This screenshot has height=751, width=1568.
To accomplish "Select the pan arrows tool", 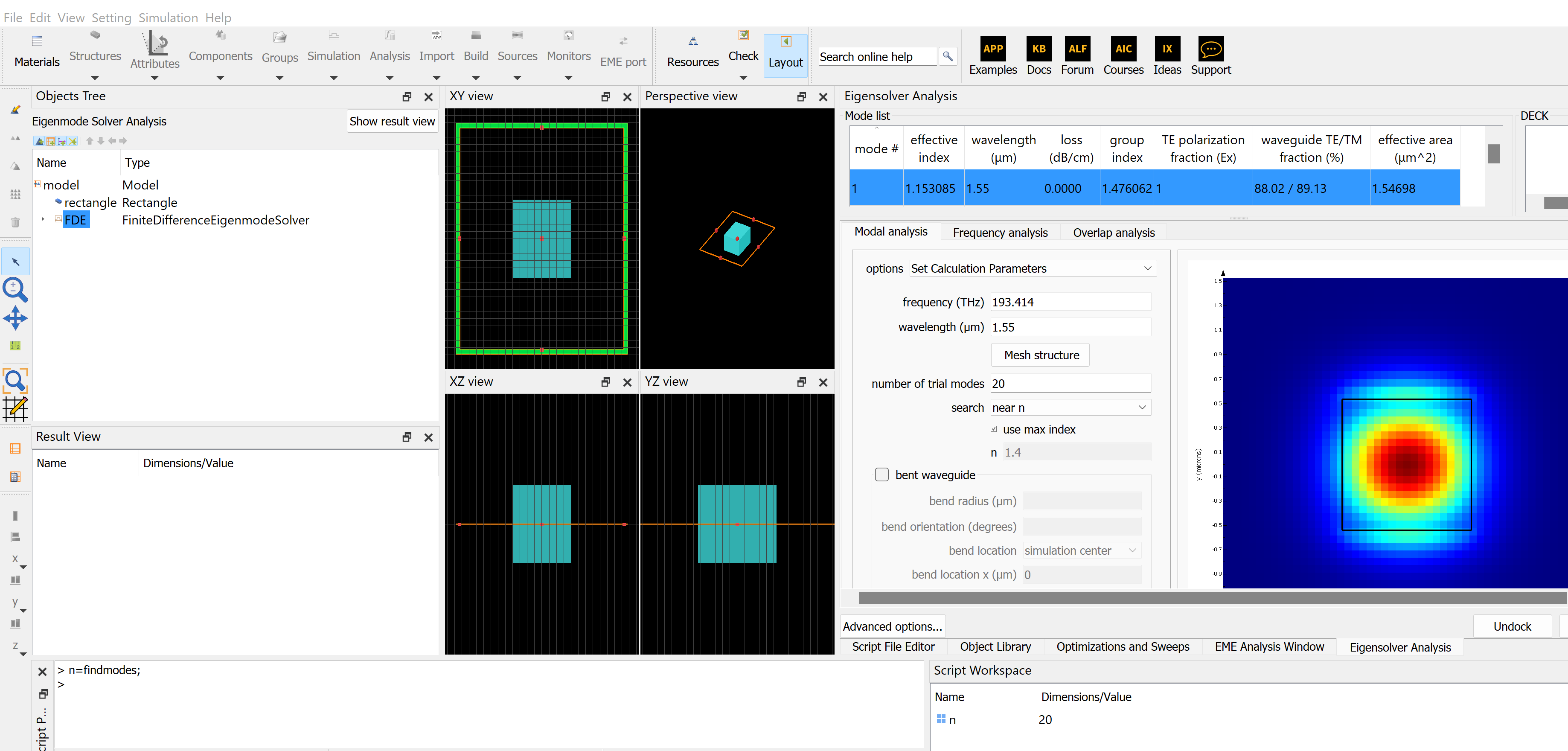I will tap(15, 318).
